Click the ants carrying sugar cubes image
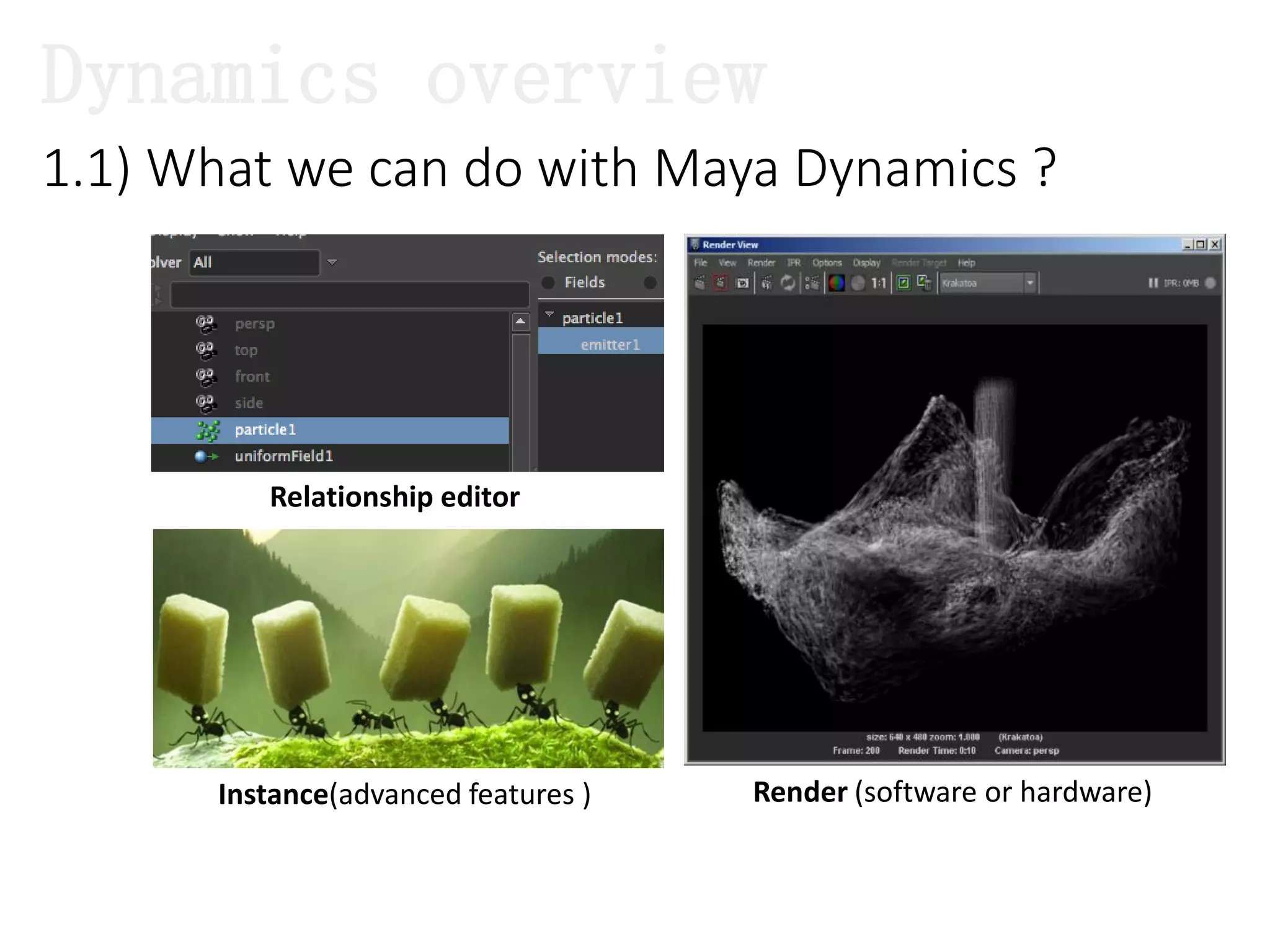1270x952 pixels. pos(408,648)
